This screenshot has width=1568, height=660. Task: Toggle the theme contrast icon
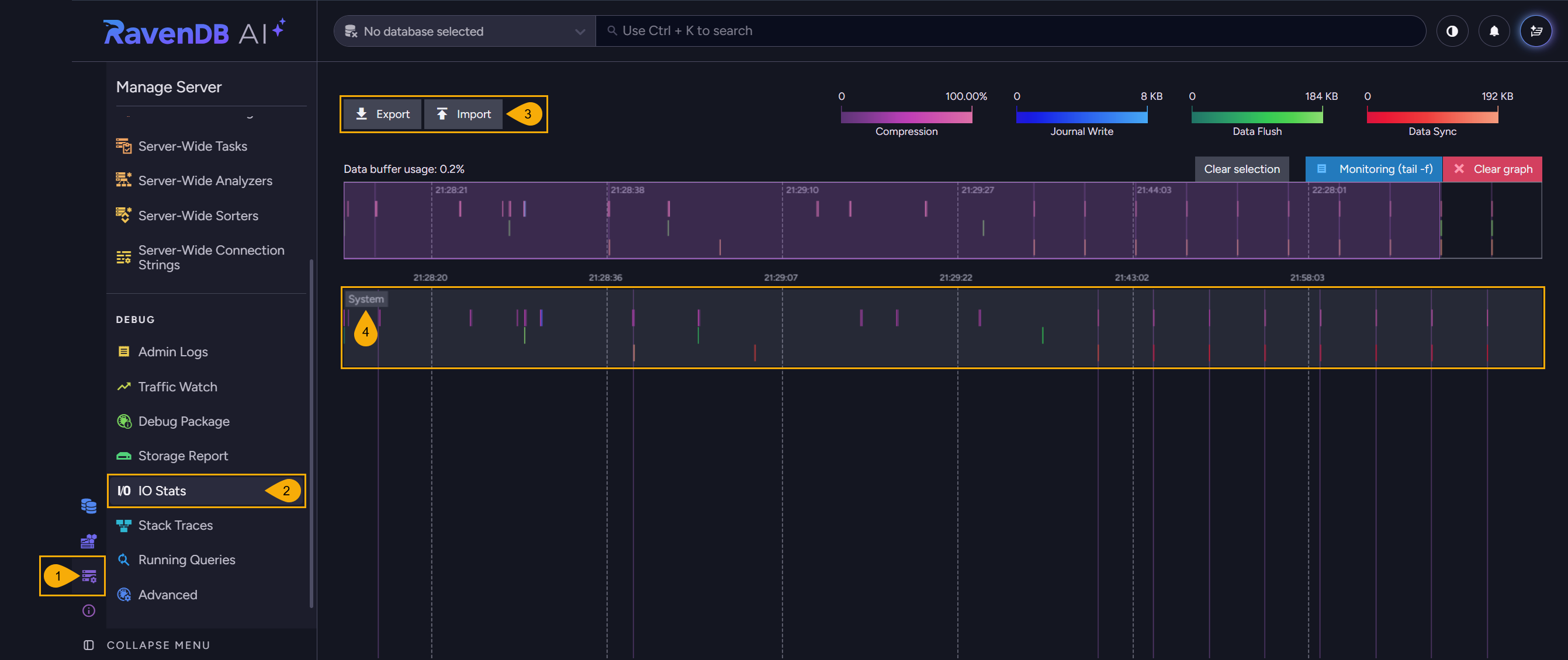point(1452,31)
